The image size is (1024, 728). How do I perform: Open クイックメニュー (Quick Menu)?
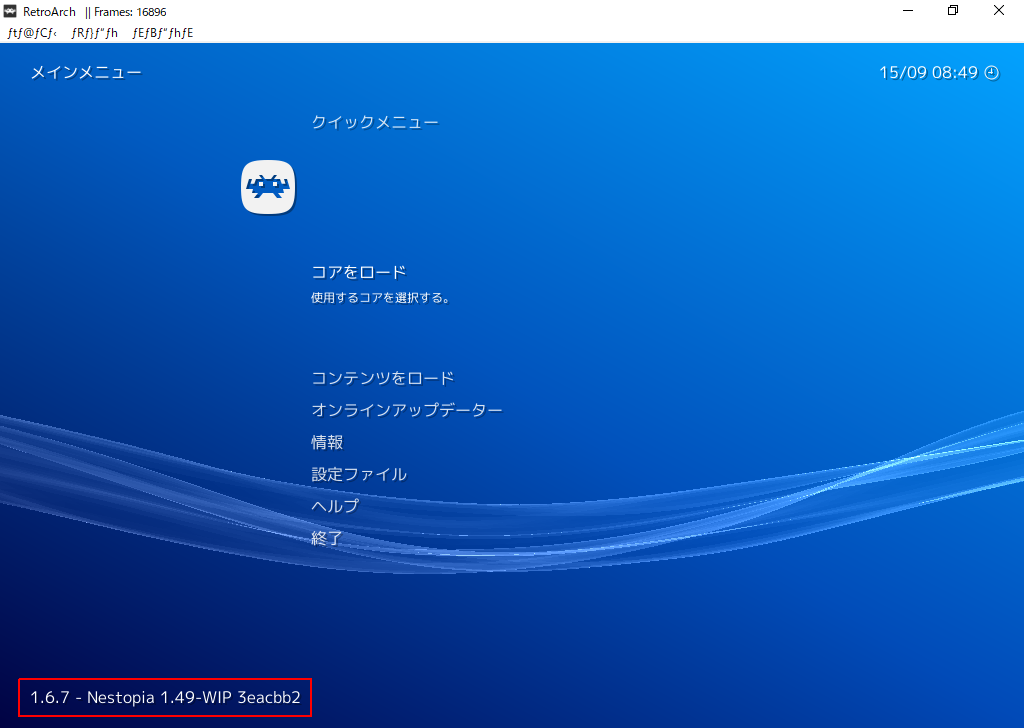coord(375,122)
